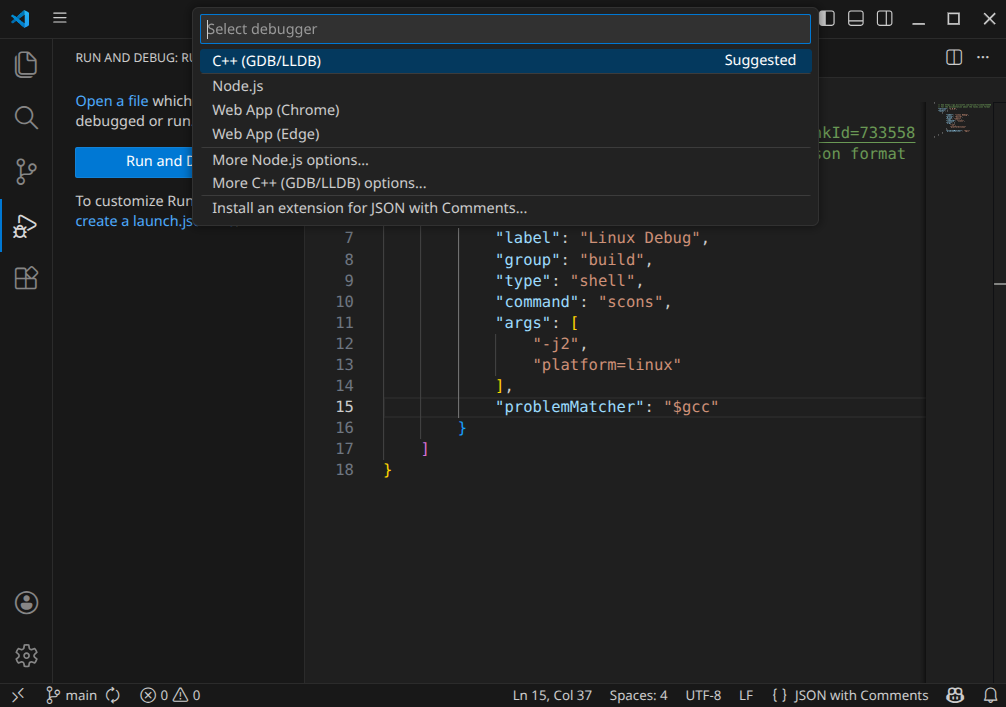Toggle the primary side bar layout icon

click(x=827, y=19)
